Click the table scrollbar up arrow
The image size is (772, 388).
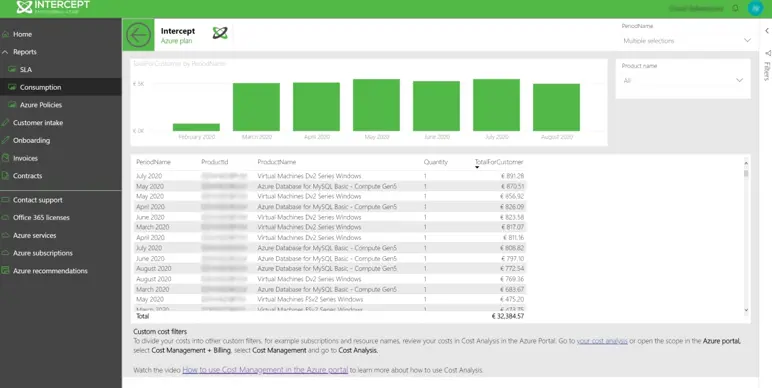coord(746,162)
